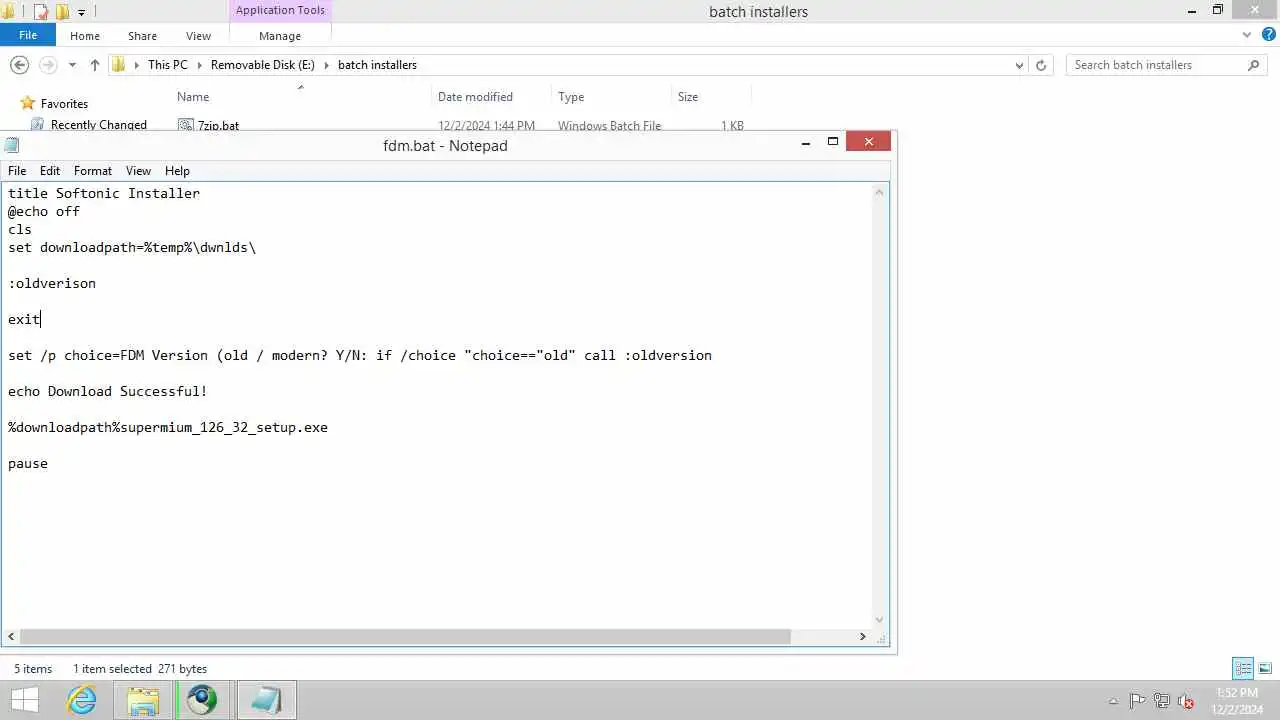Select Favorites in navigation pane

coord(64,104)
